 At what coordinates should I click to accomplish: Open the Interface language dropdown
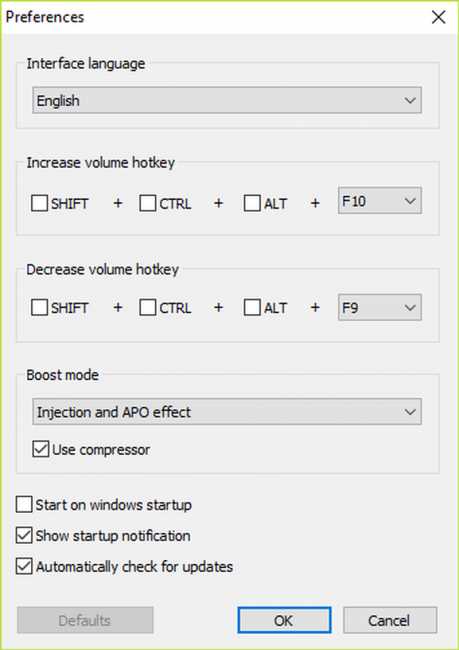tap(227, 100)
